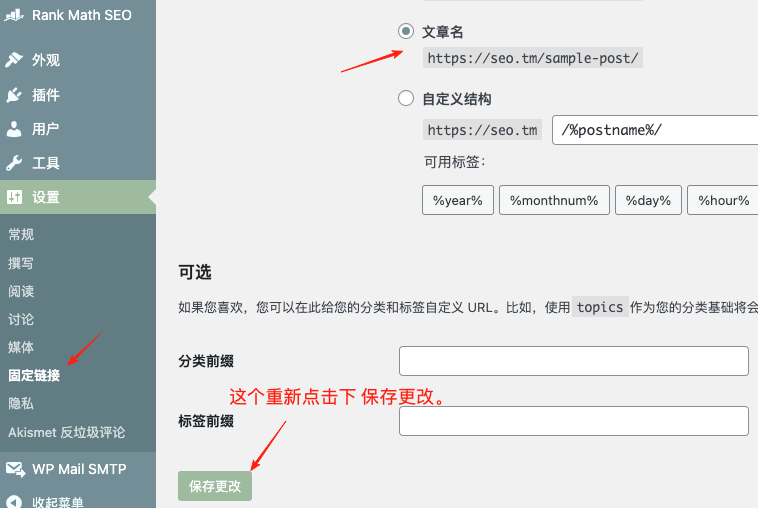Click the Appearance (外观) paintbrush icon
The image size is (758, 508).
coord(14,60)
